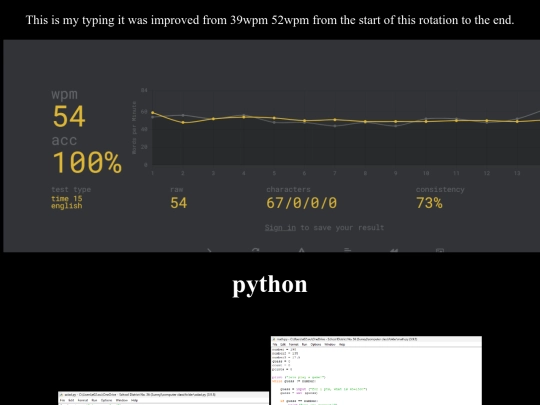Click the 'python' heading
540x405 pixels.
pos(270,285)
